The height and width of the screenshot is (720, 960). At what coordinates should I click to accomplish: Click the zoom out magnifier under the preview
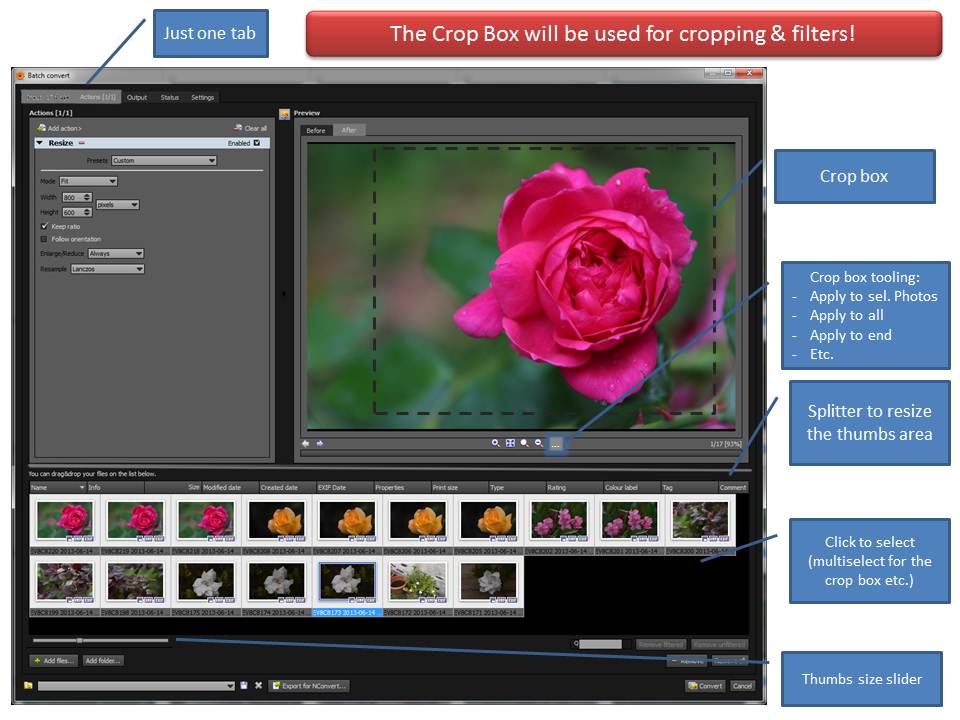[x=539, y=443]
